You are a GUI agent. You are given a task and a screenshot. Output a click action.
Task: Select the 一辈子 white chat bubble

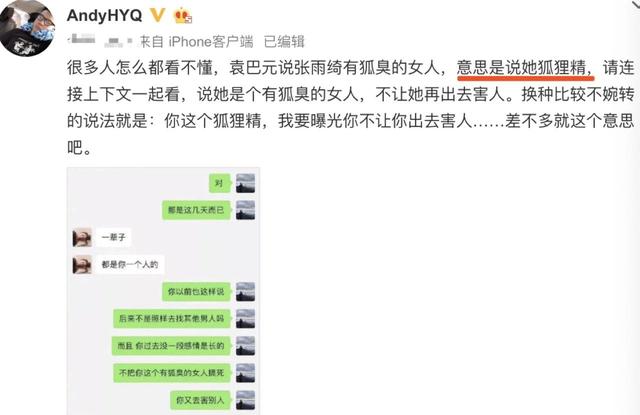113,237
